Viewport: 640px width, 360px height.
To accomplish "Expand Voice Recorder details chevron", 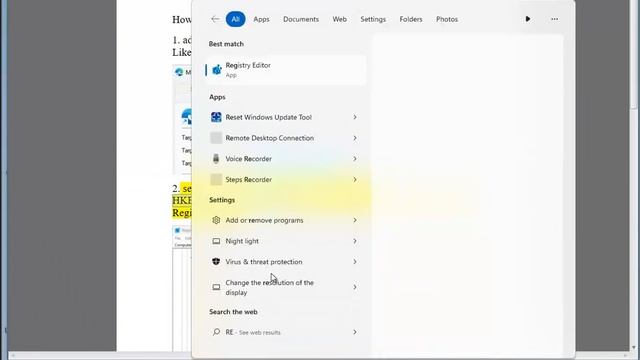I will (x=355, y=159).
